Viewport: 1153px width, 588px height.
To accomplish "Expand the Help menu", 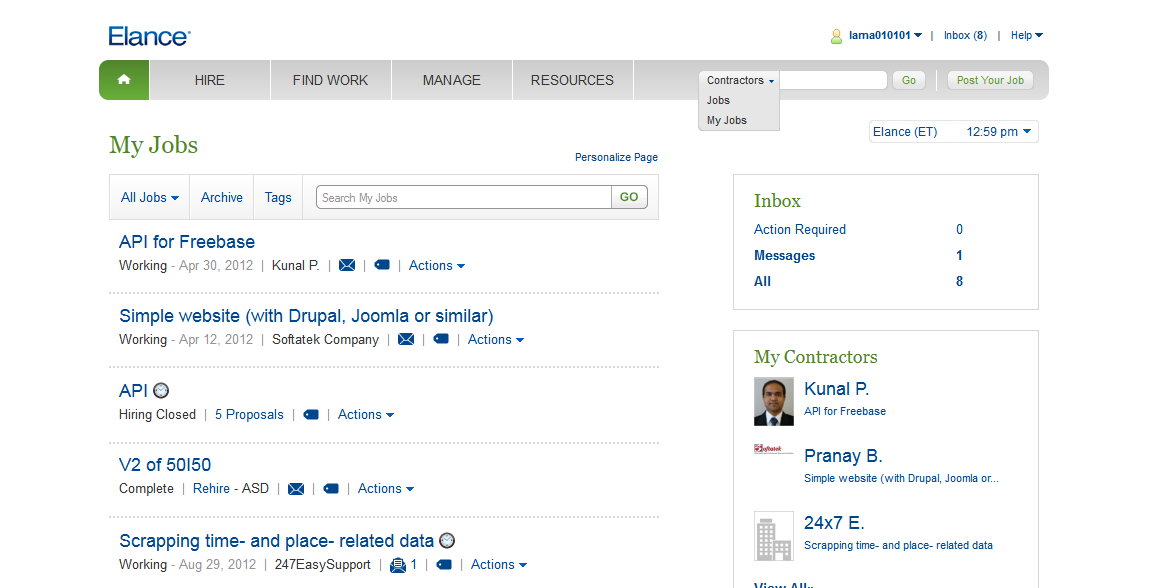I will [x=1026, y=35].
